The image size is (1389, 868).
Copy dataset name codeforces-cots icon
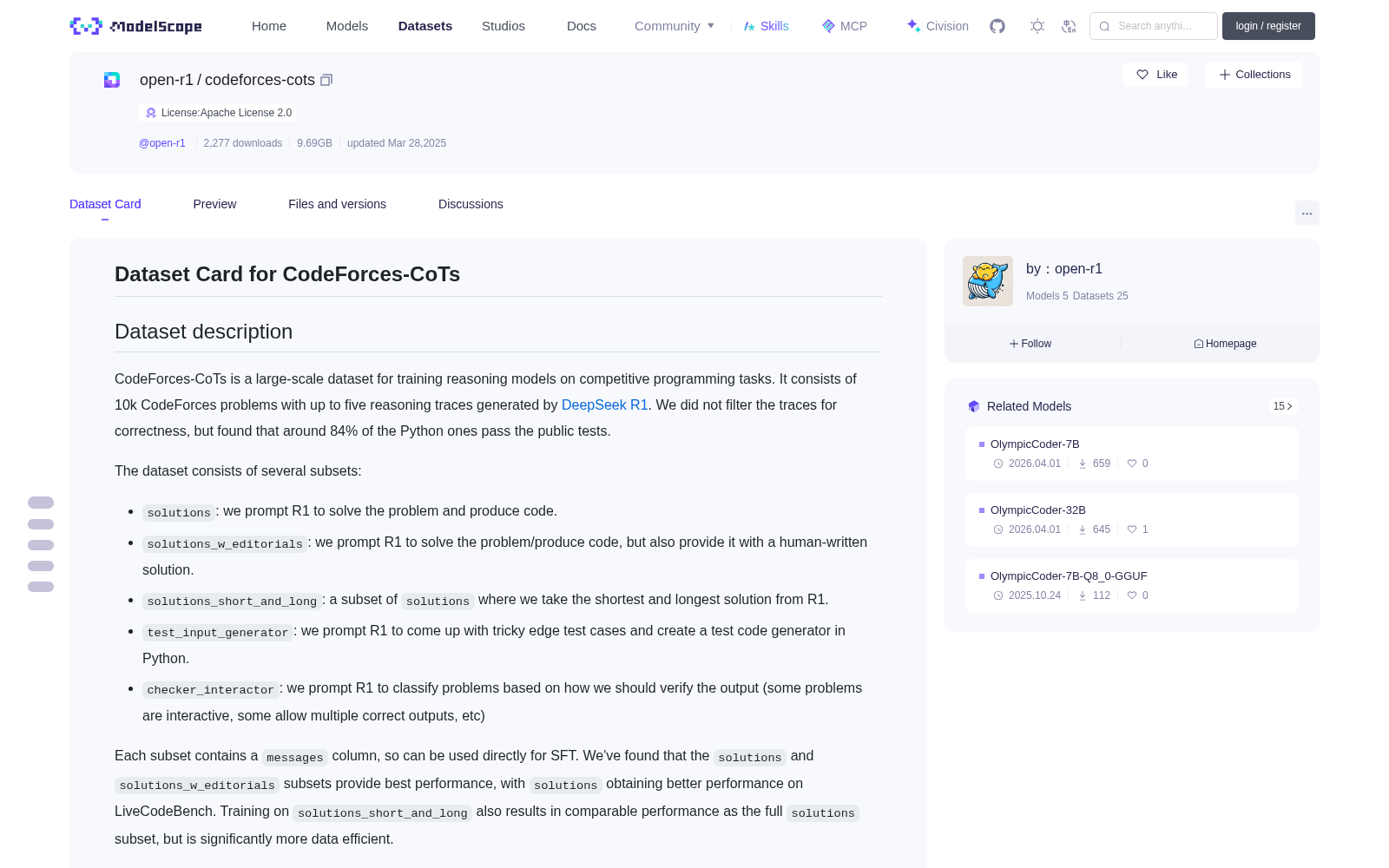tap(326, 80)
